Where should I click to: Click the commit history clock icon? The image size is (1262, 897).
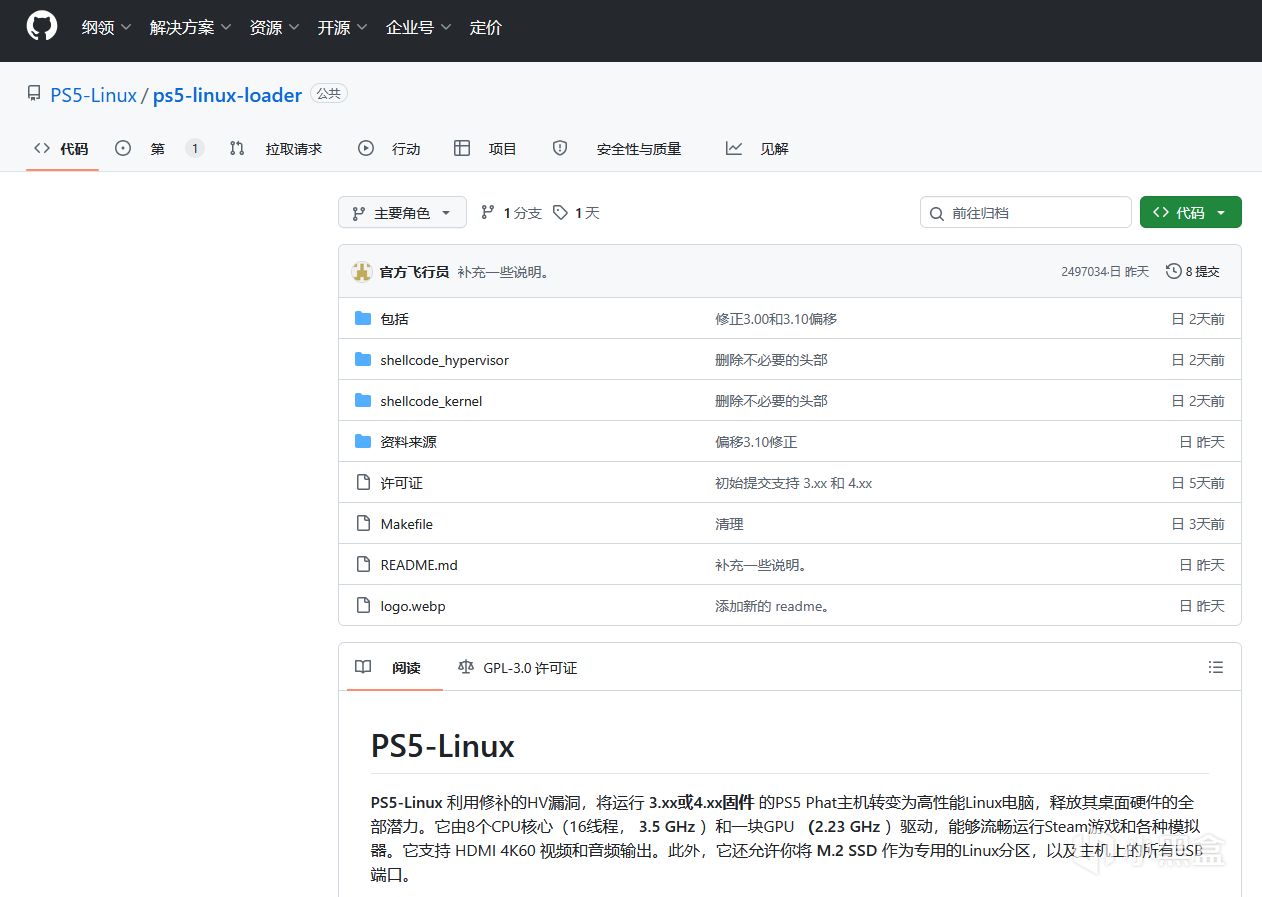[1173, 271]
